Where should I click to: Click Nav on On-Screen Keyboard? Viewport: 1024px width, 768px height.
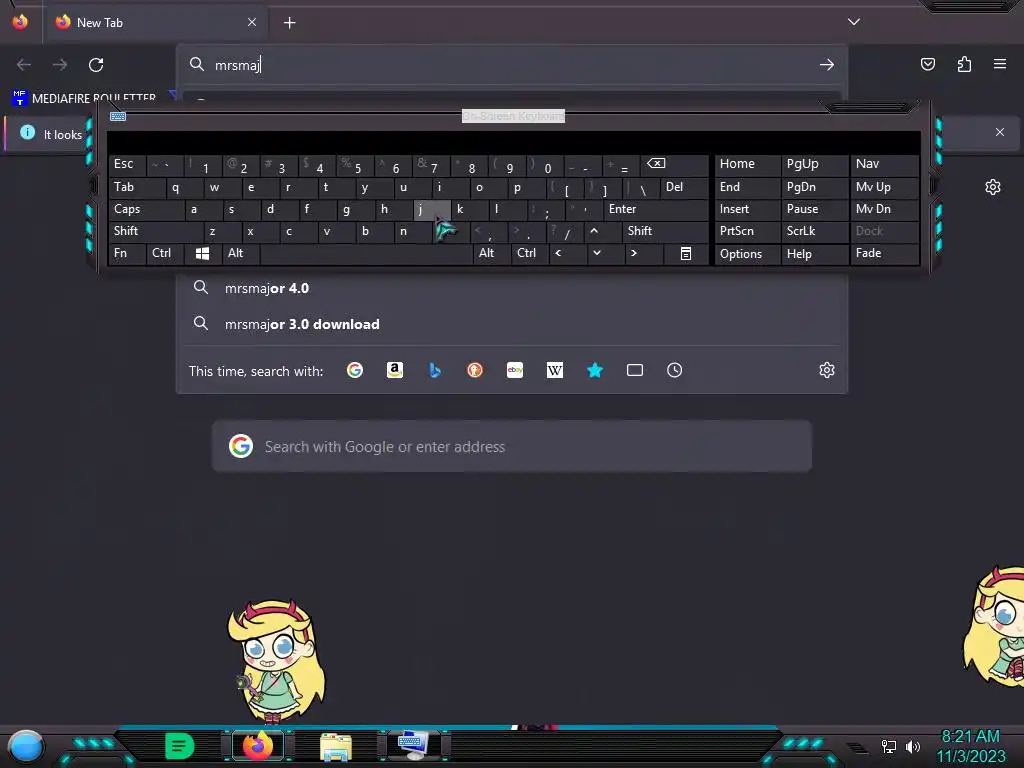click(x=885, y=164)
